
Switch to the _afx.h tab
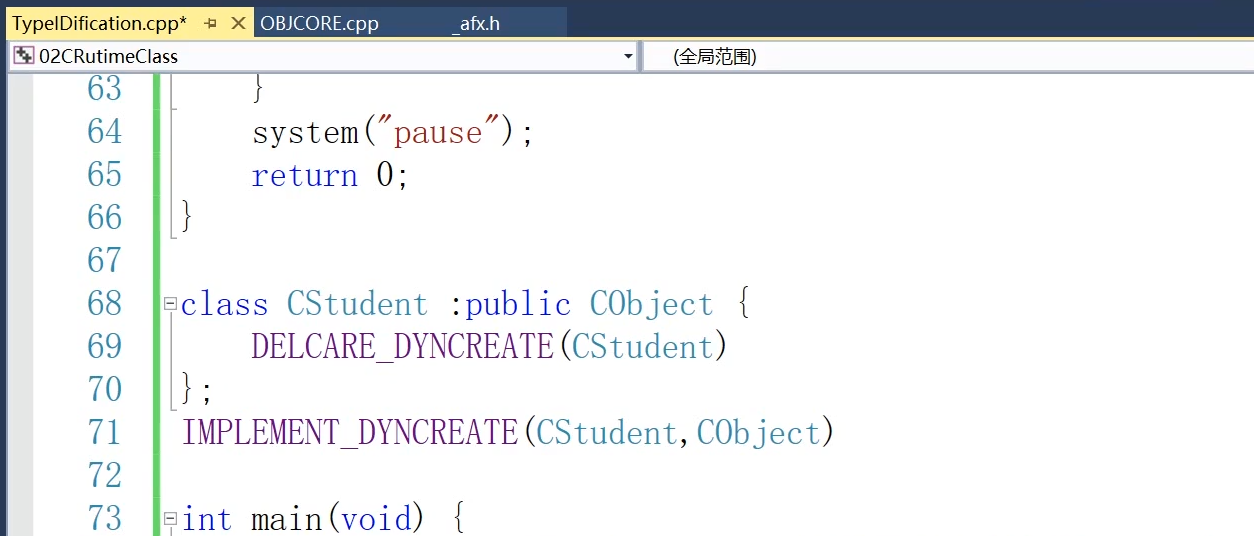click(x=475, y=23)
